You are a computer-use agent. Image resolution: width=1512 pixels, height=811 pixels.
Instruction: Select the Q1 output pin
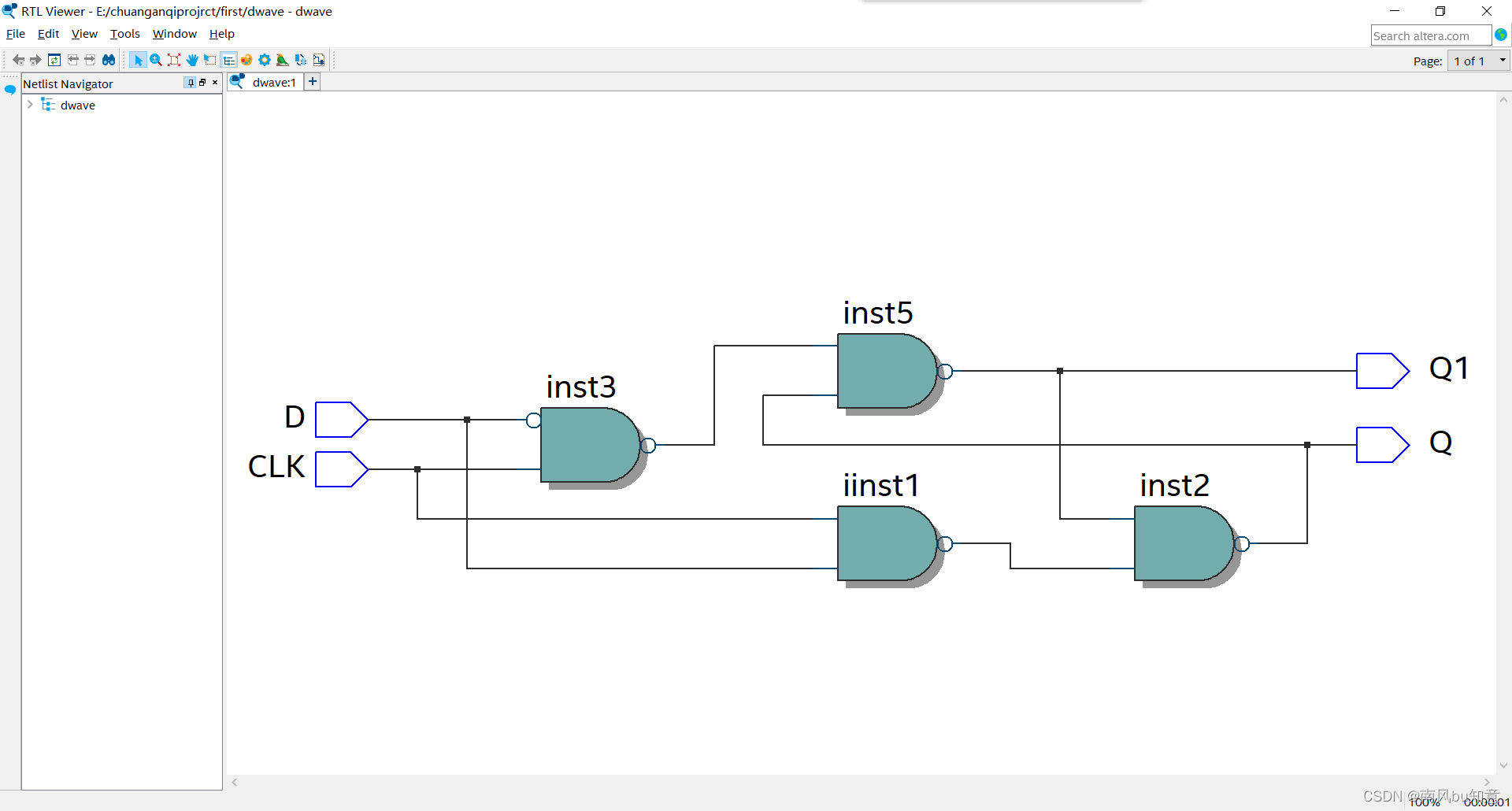pyautogui.click(x=1382, y=371)
